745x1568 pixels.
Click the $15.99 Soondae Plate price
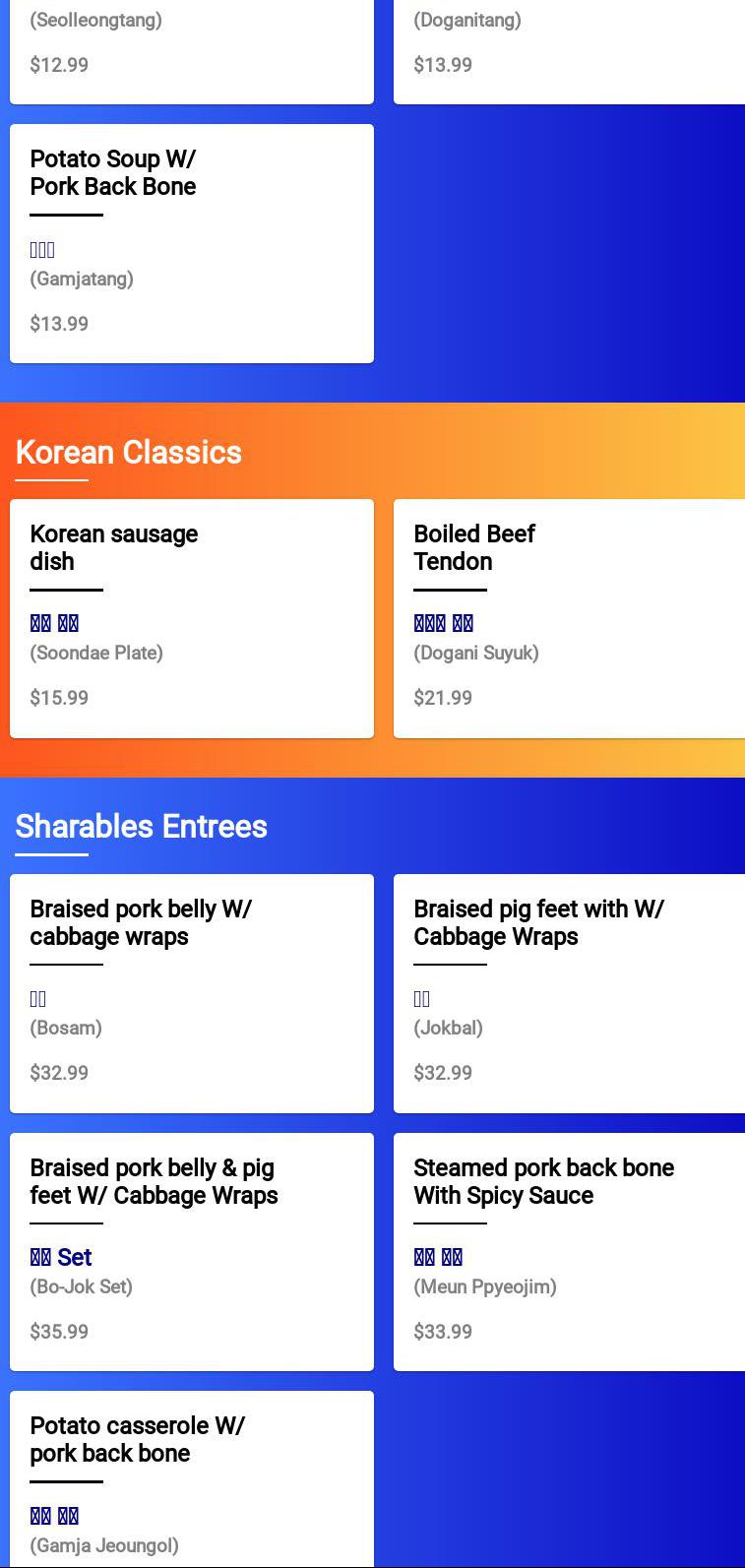coord(59,698)
